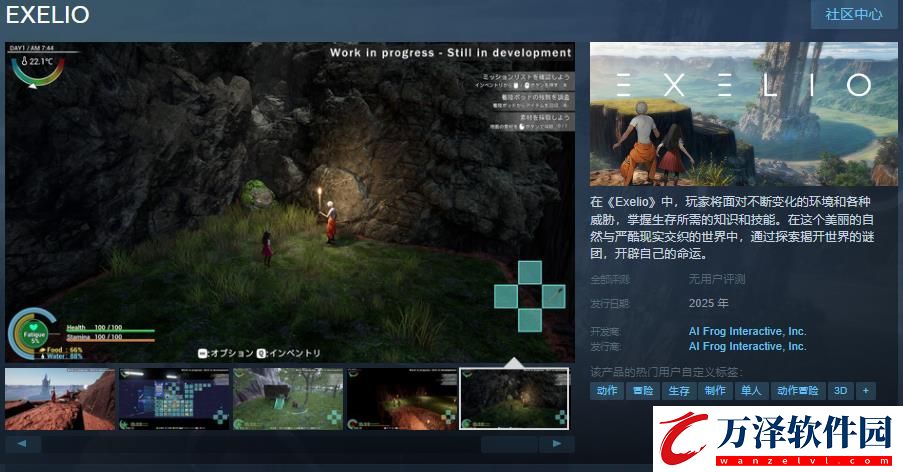Viewport: 903px width, 472px height.
Task: Open the green meadow camp thumbnail
Action: (288, 399)
